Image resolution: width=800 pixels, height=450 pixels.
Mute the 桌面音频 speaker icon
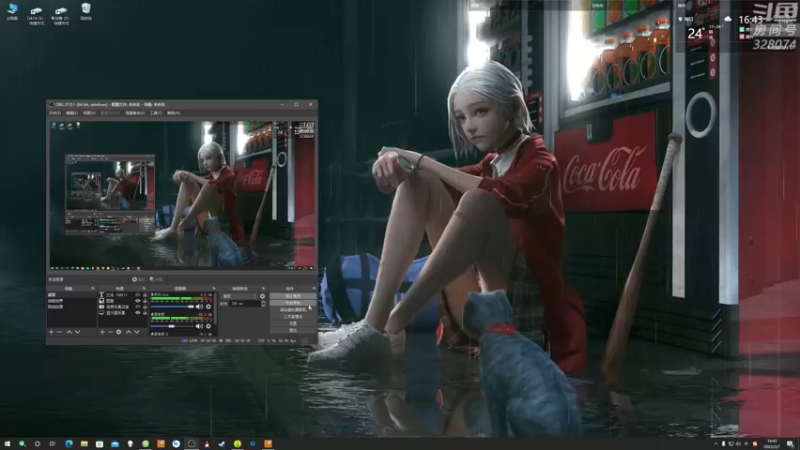(199, 326)
